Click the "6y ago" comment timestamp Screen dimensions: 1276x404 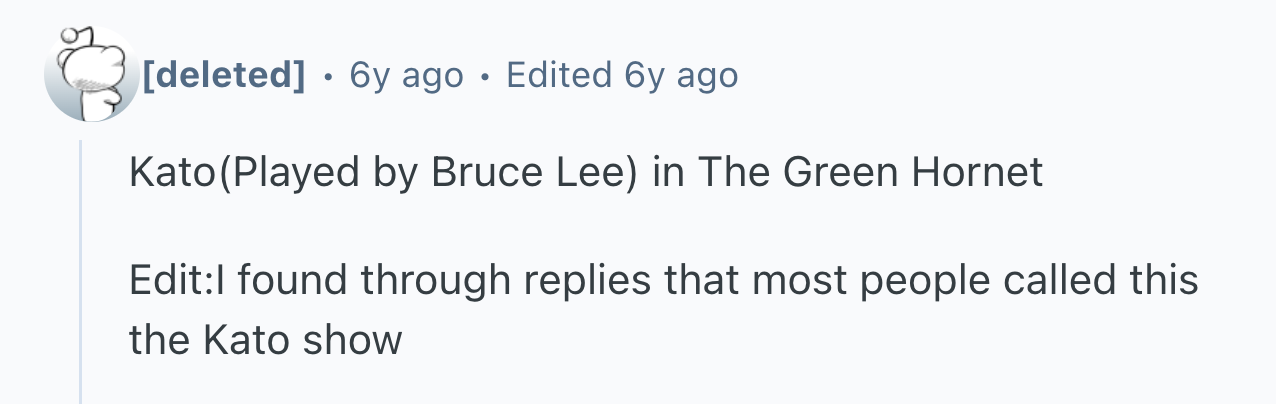(x=406, y=75)
